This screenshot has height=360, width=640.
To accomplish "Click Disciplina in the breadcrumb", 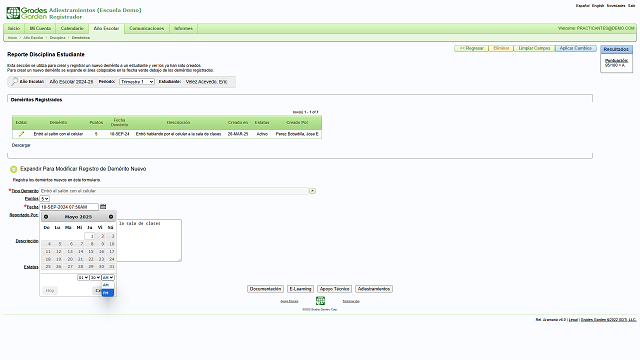I will (x=58, y=38).
